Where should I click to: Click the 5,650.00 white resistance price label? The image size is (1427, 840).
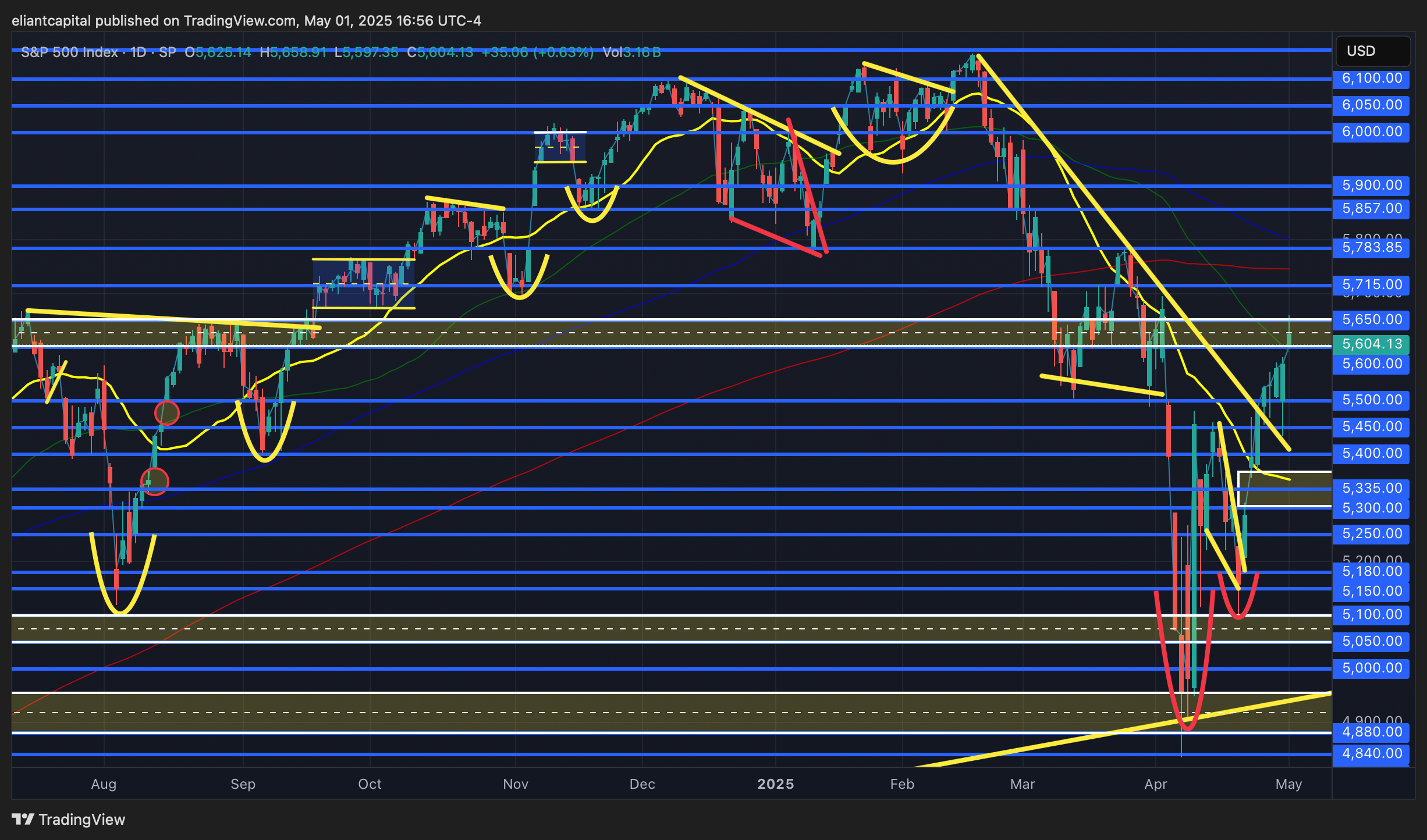1371,319
